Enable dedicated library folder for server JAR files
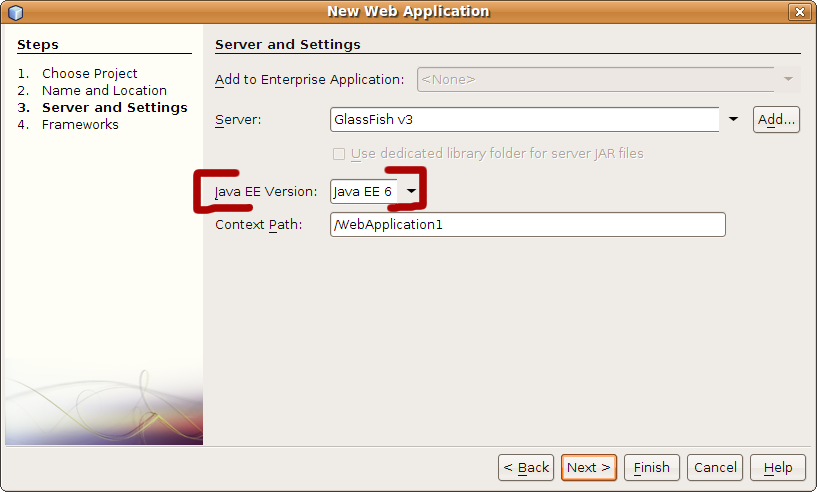817x492 pixels. pyautogui.click(x=339, y=154)
